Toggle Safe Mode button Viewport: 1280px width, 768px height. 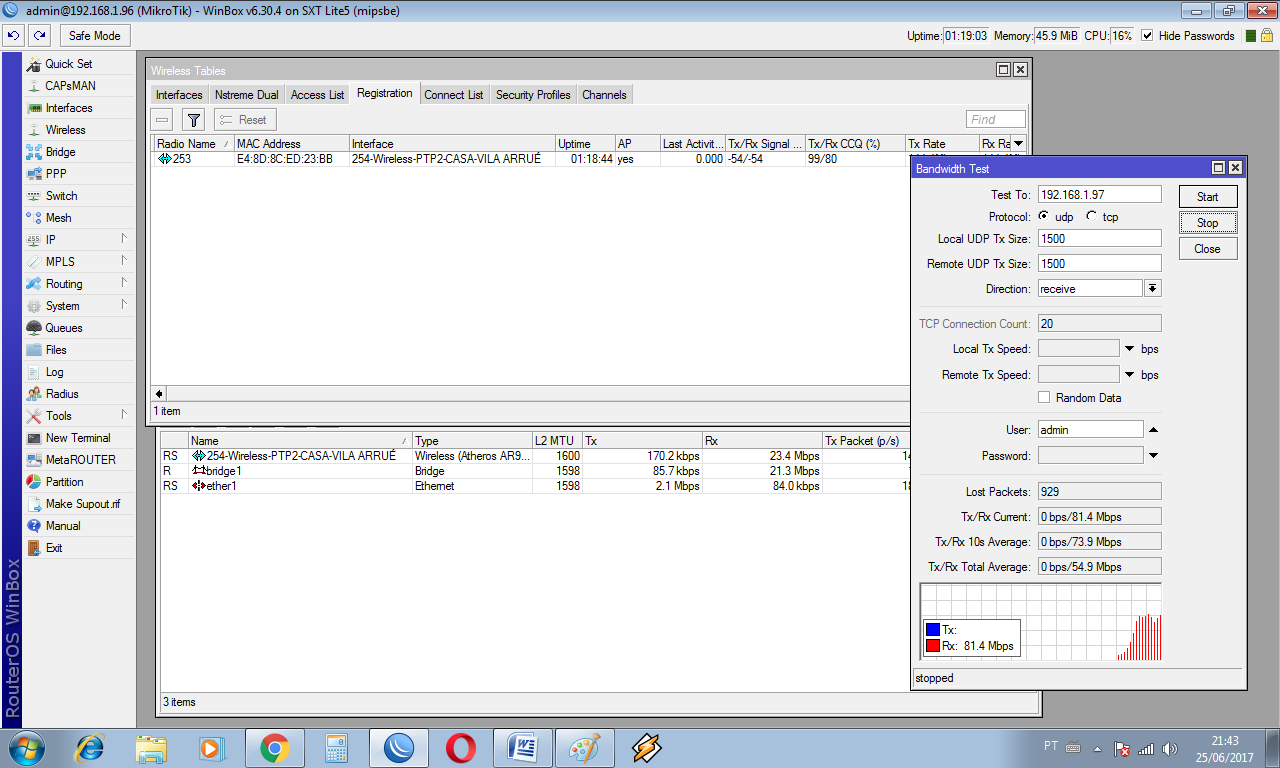tap(95, 36)
